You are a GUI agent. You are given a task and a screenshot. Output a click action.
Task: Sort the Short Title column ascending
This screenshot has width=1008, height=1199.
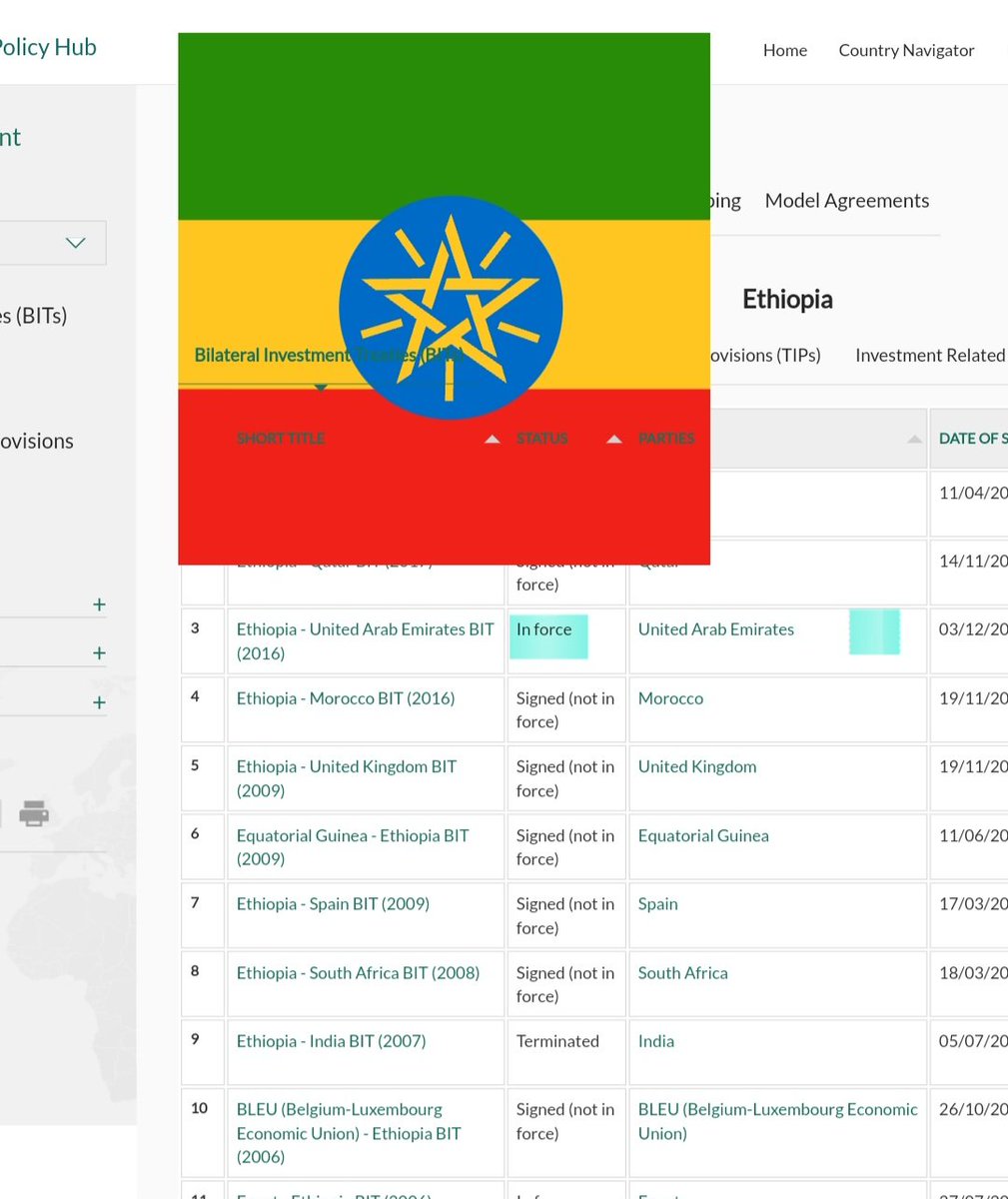pyautogui.click(x=492, y=439)
